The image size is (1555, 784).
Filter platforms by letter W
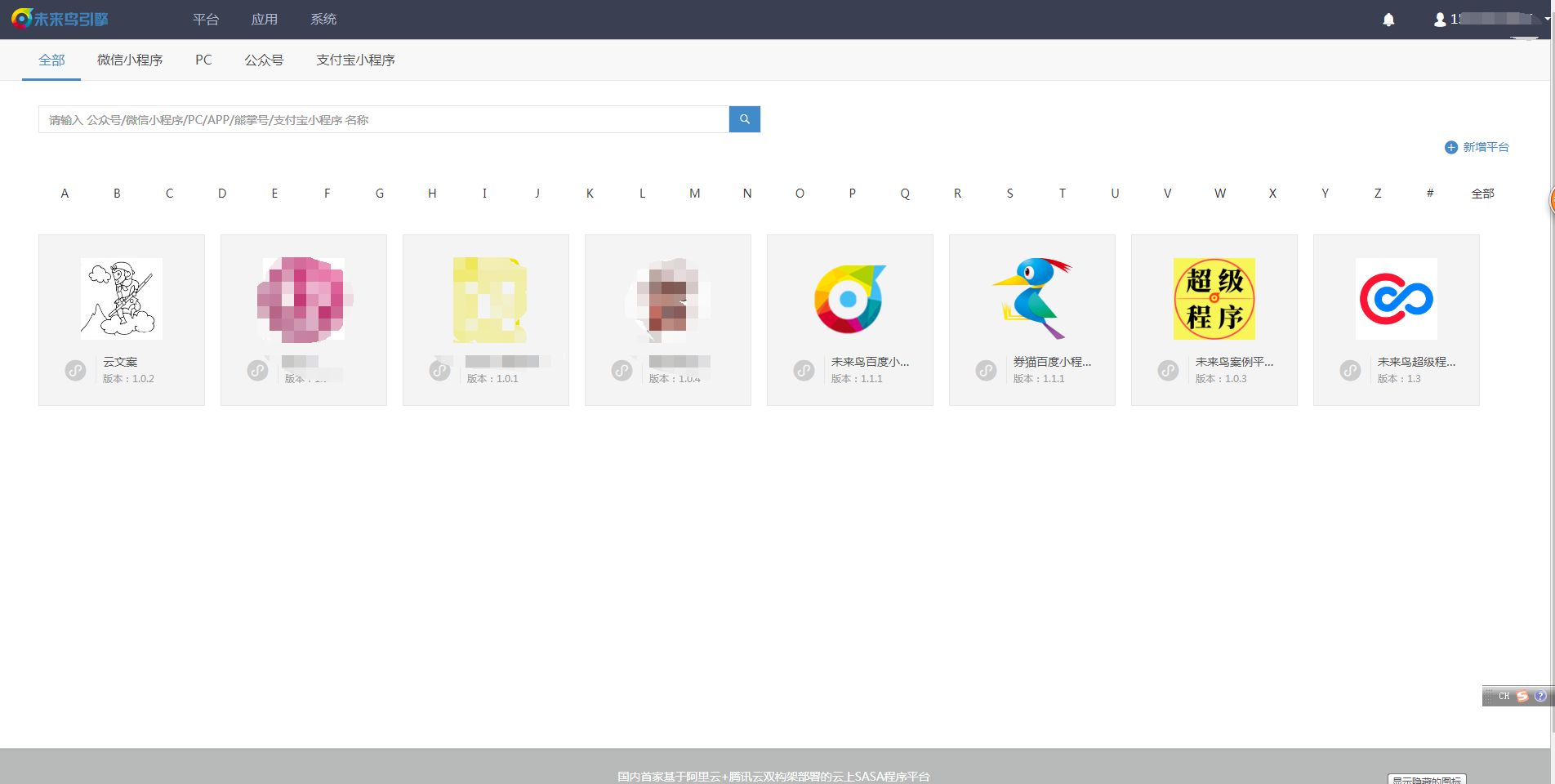tap(1219, 194)
